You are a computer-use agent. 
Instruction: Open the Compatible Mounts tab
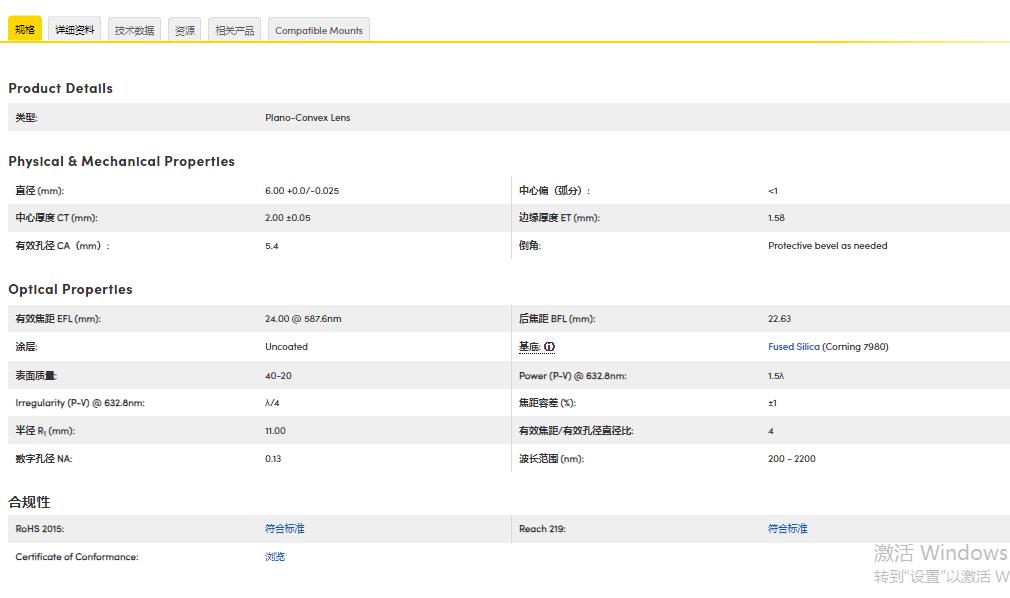[319, 30]
